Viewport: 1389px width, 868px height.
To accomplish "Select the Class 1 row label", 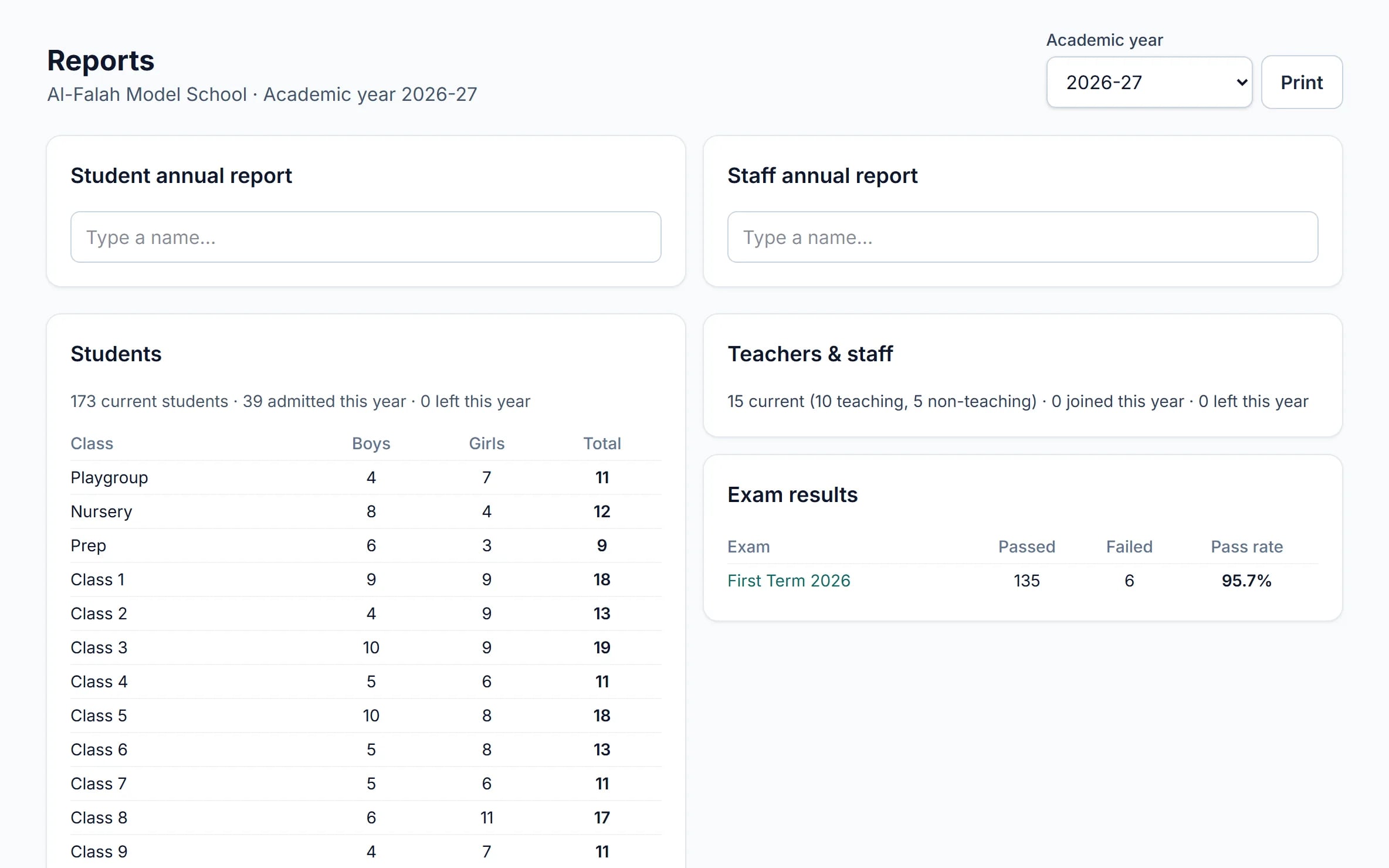I will (97, 579).
